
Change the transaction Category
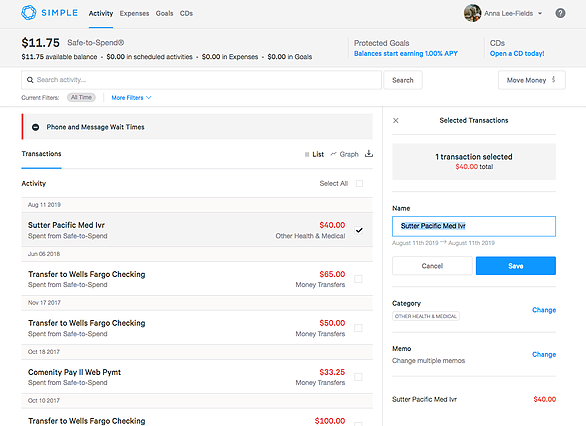click(x=544, y=310)
